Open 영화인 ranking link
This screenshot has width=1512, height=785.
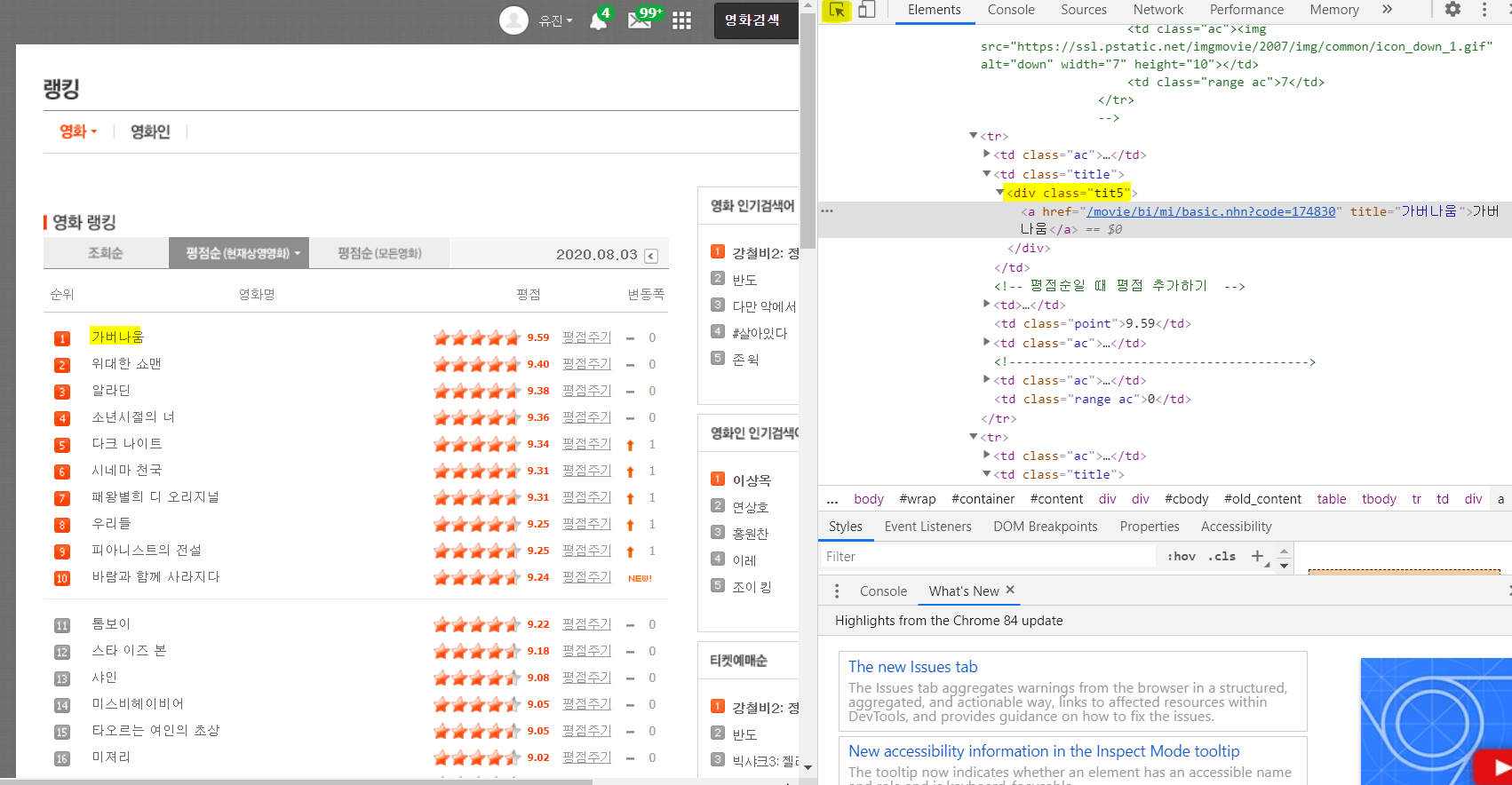coord(150,131)
